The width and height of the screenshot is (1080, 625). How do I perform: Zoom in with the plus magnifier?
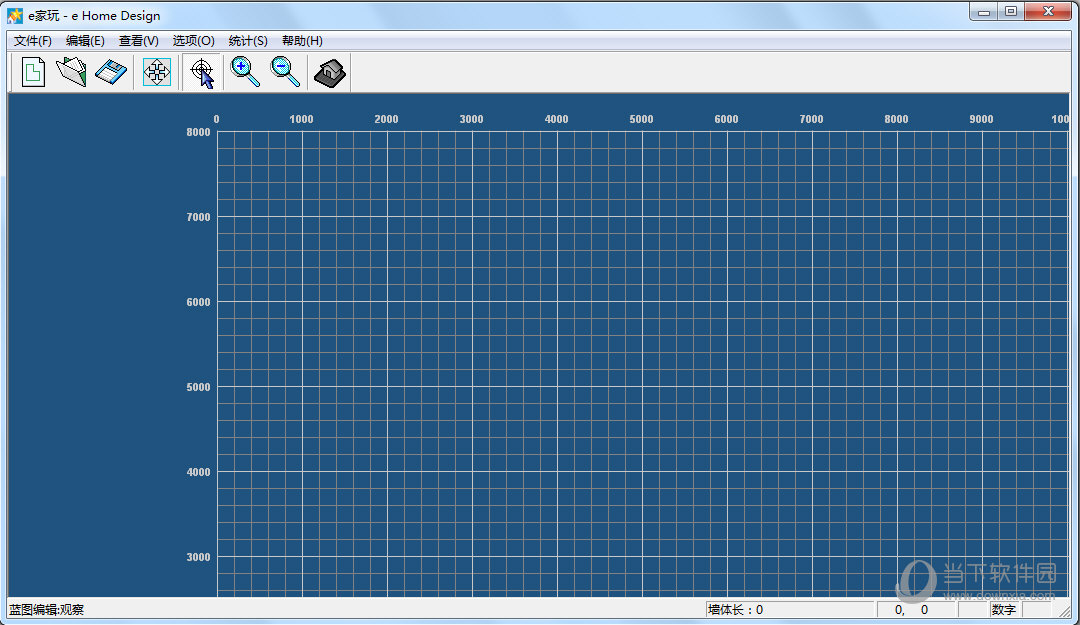pos(245,73)
